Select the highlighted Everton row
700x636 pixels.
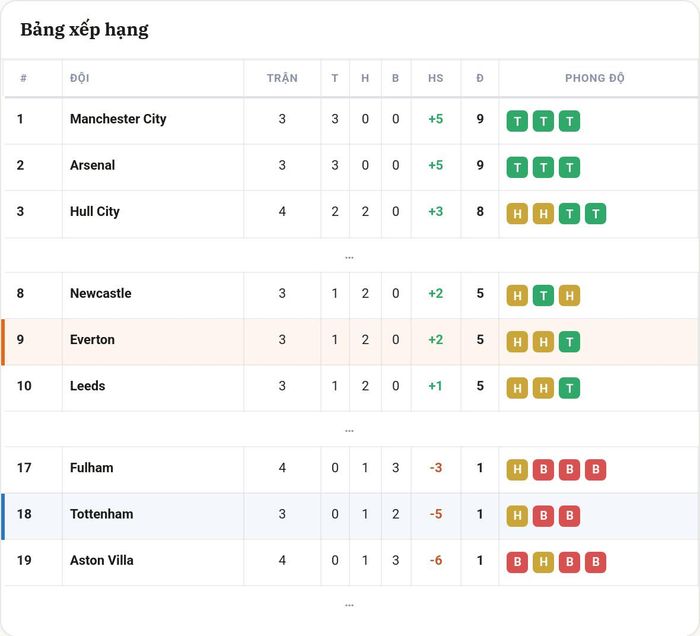coord(350,342)
